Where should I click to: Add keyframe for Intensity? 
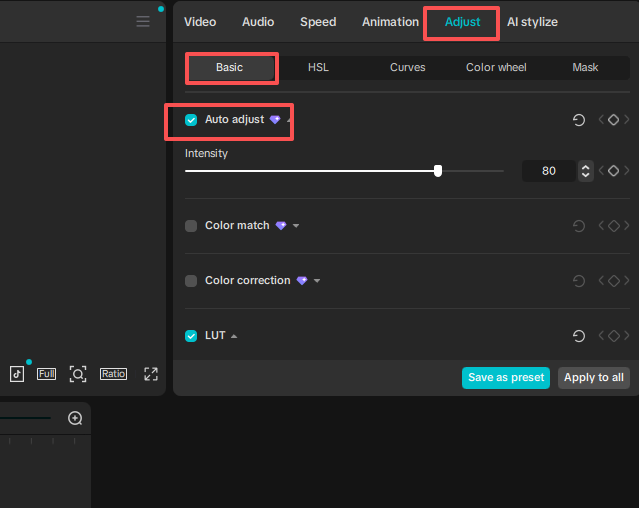pos(613,171)
